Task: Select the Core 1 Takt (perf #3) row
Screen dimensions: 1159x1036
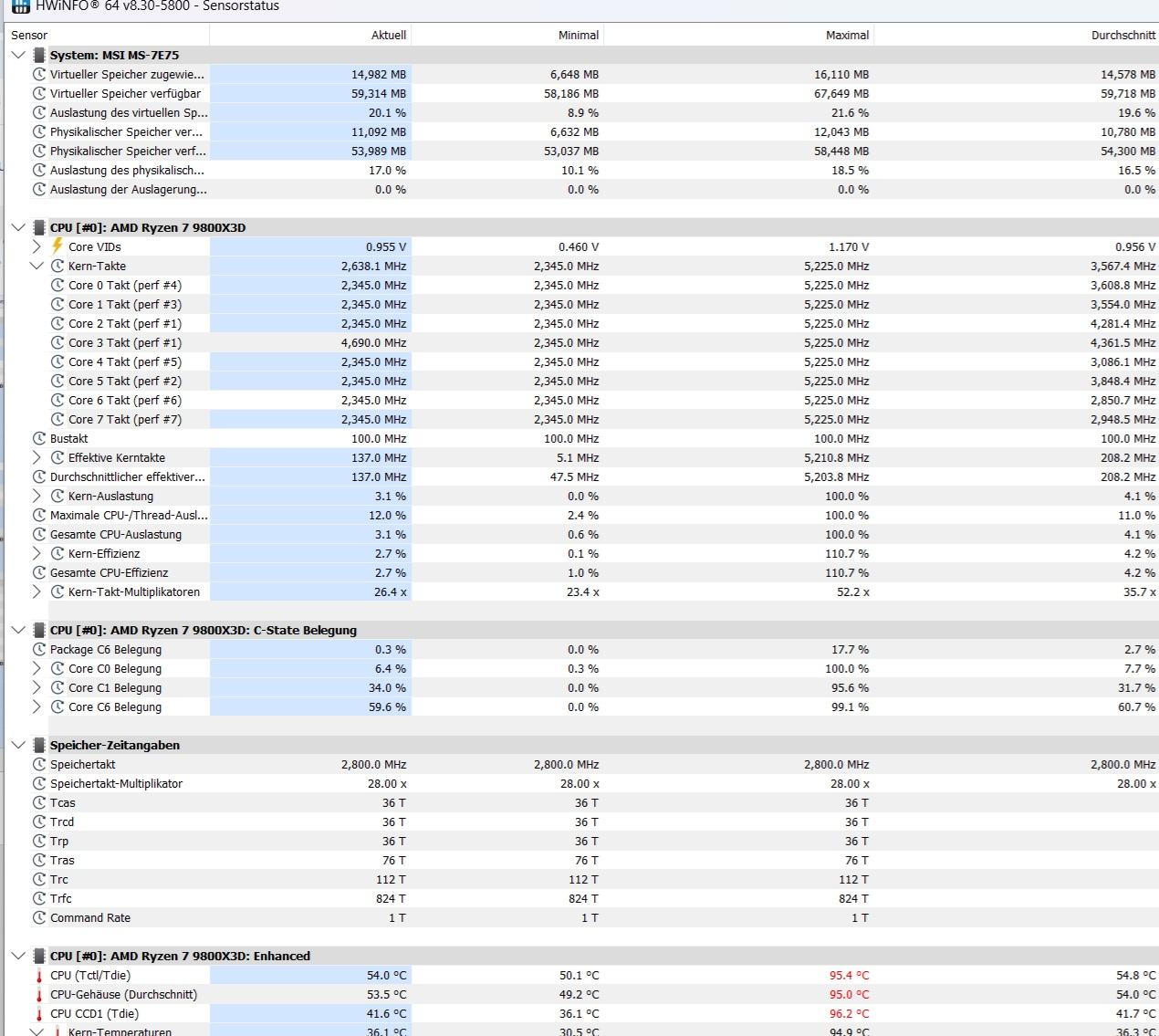Action: [x=581, y=304]
